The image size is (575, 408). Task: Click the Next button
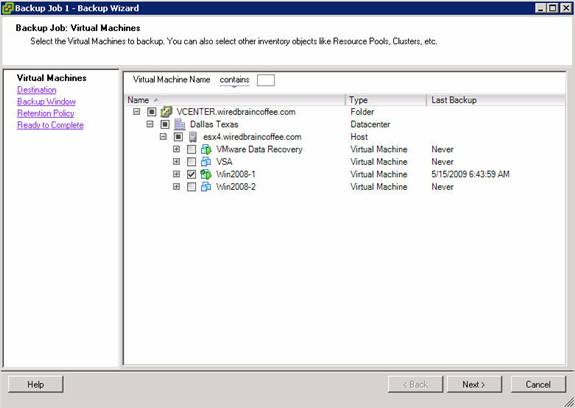click(x=473, y=384)
